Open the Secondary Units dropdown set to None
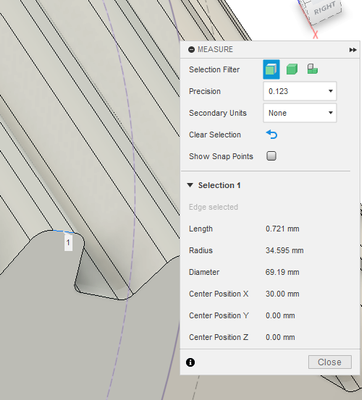 (x=300, y=113)
